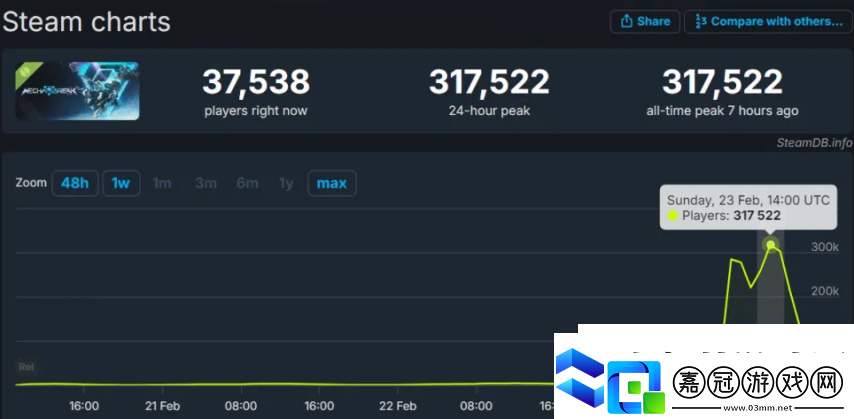Click the 'all-time peak 7 hours ago' caption
854x419 pixels.
(722, 111)
